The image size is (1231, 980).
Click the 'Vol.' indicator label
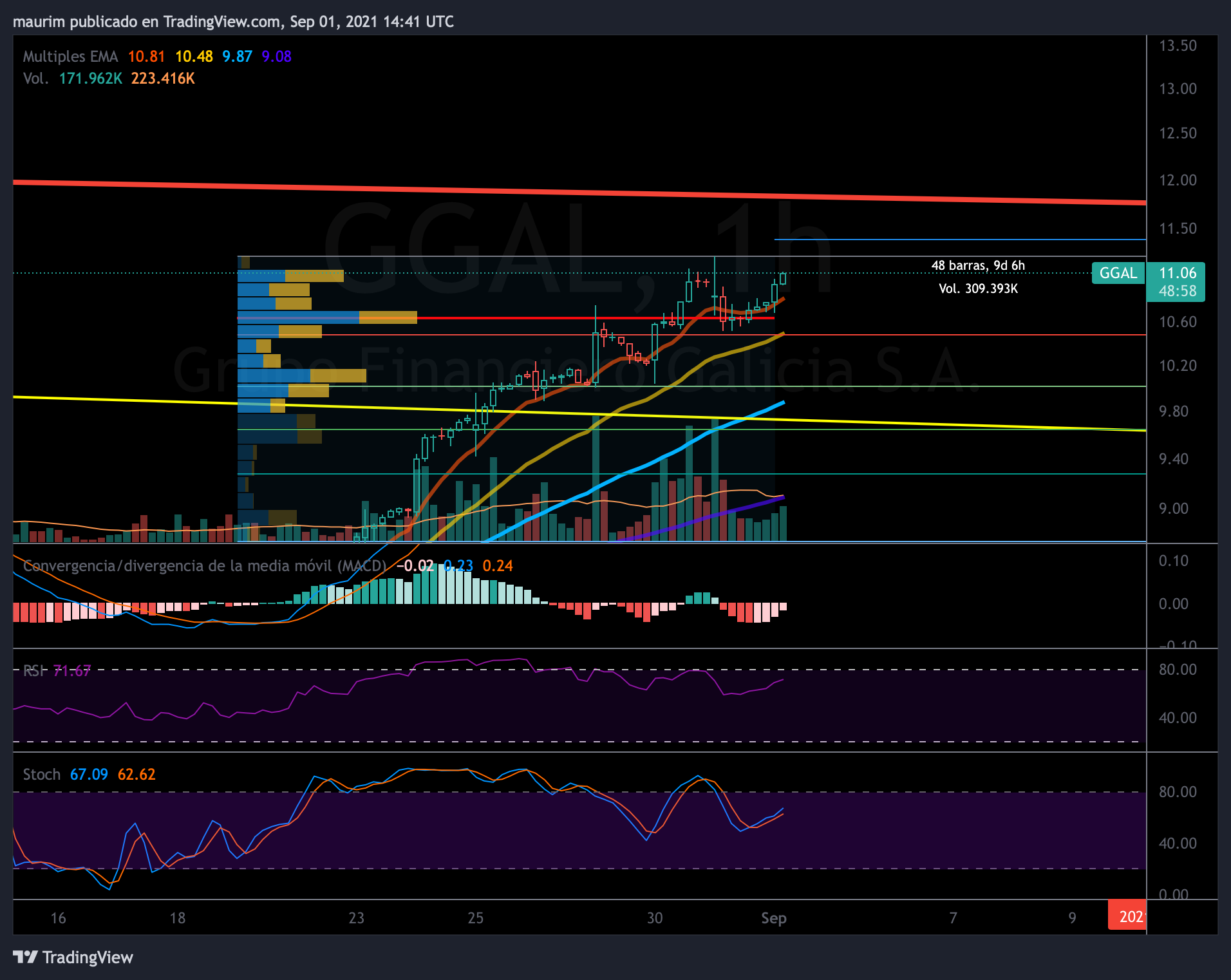tap(35, 79)
